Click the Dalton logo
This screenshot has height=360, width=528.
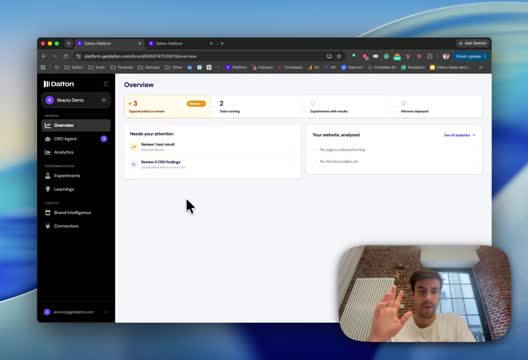(59, 84)
